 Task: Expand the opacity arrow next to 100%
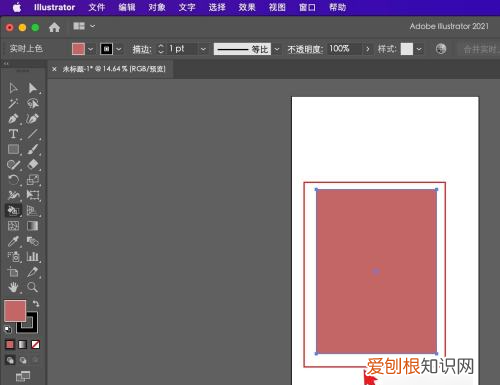click(x=367, y=49)
